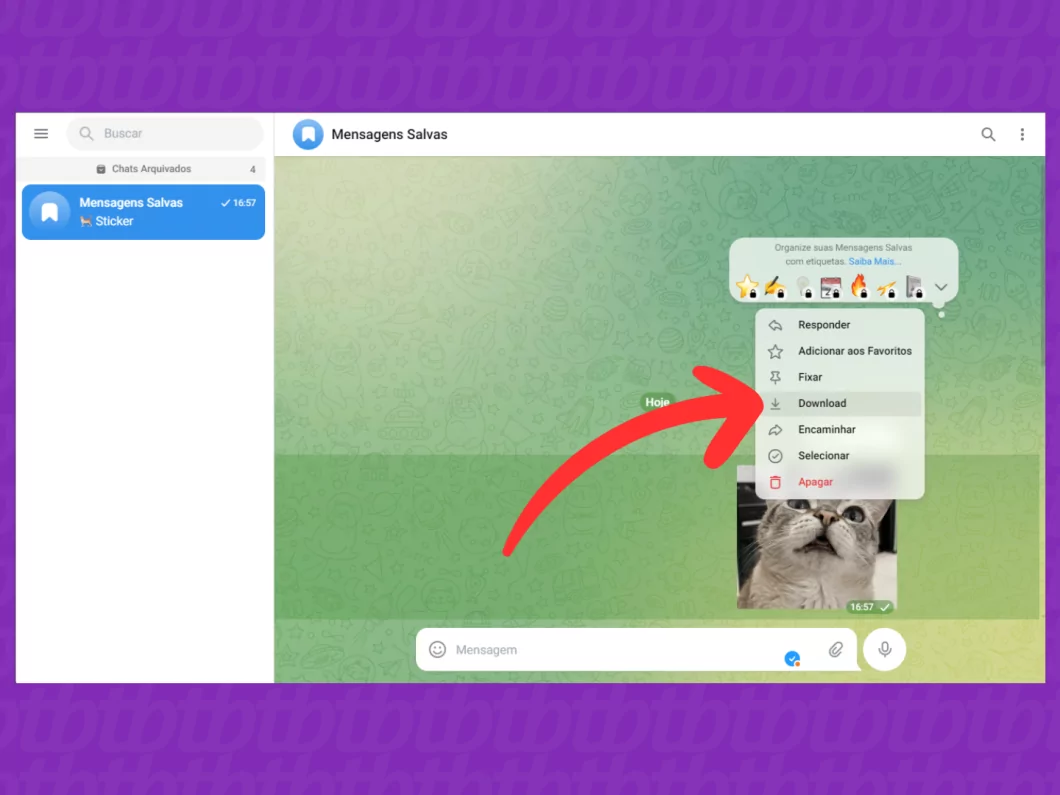Open search in this chat
The width and height of the screenshot is (1060, 795).
pyautogui.click(x=988, y=134)
